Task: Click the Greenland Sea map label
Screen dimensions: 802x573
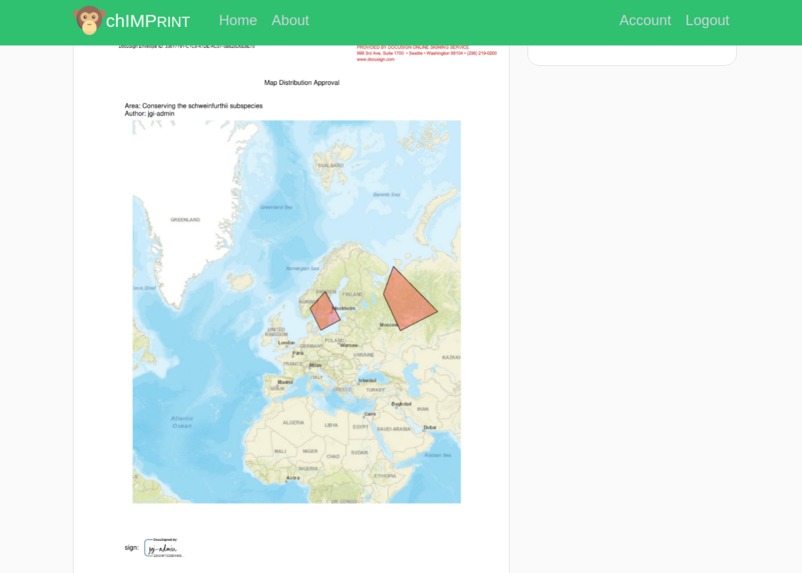Action: click(x=276, y=207)
